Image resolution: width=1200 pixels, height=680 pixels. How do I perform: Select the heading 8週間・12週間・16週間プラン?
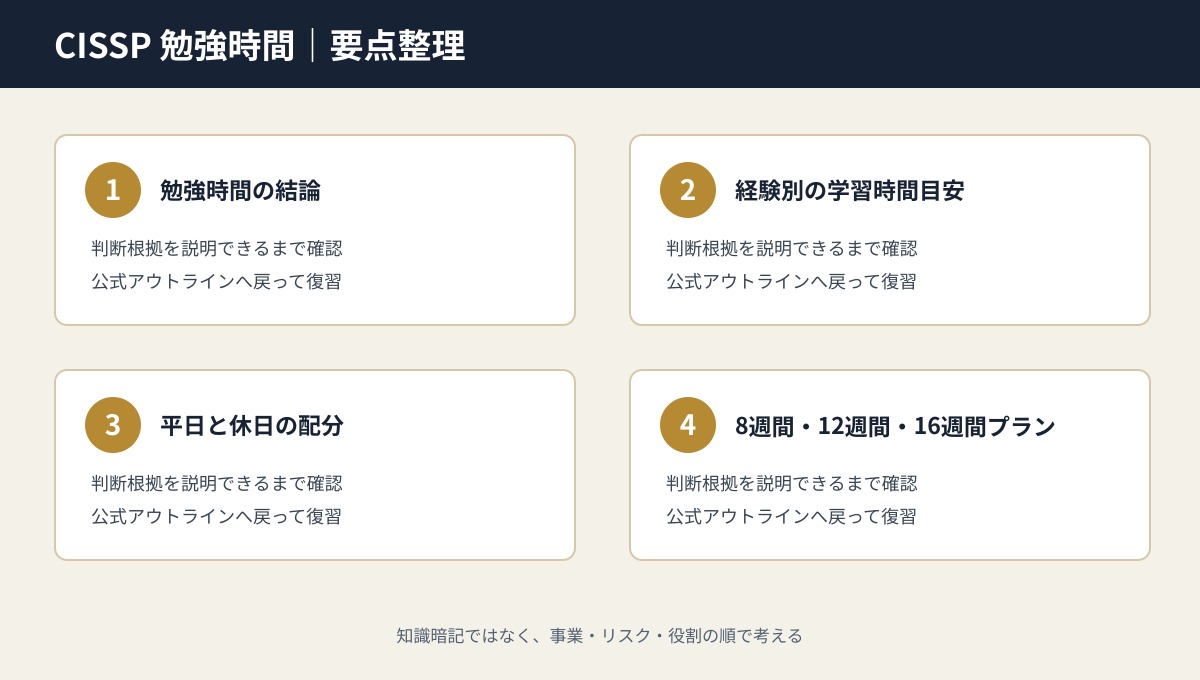click(x=895, y=425)
